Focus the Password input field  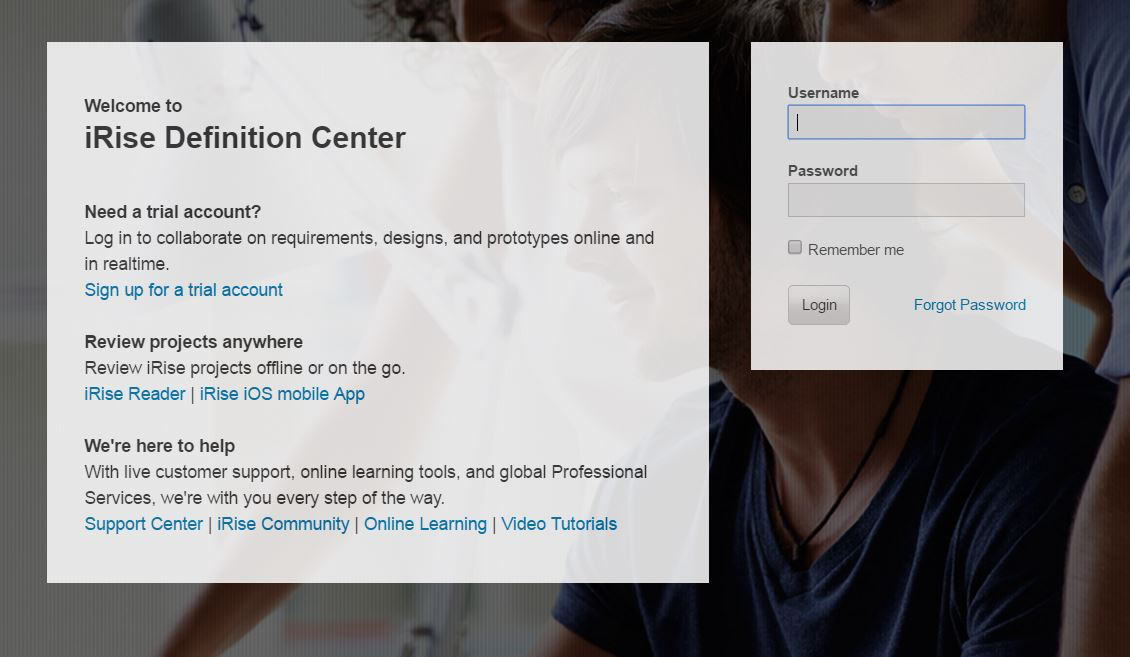[x=906, y=200]
